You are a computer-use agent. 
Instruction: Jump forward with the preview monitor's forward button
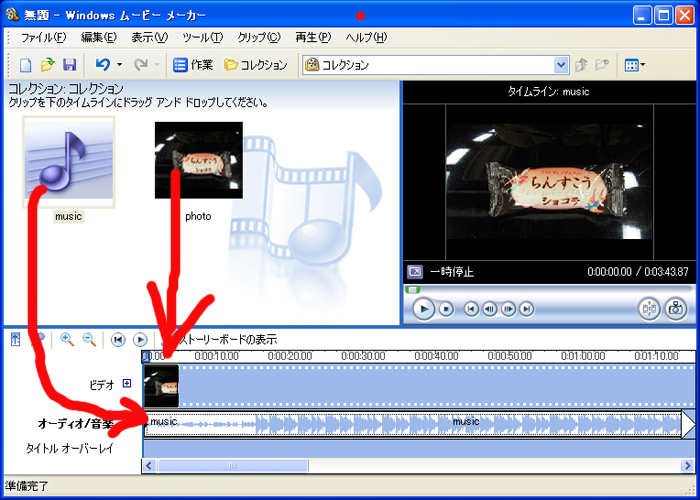pyautogui.click(x=527, y=309)
